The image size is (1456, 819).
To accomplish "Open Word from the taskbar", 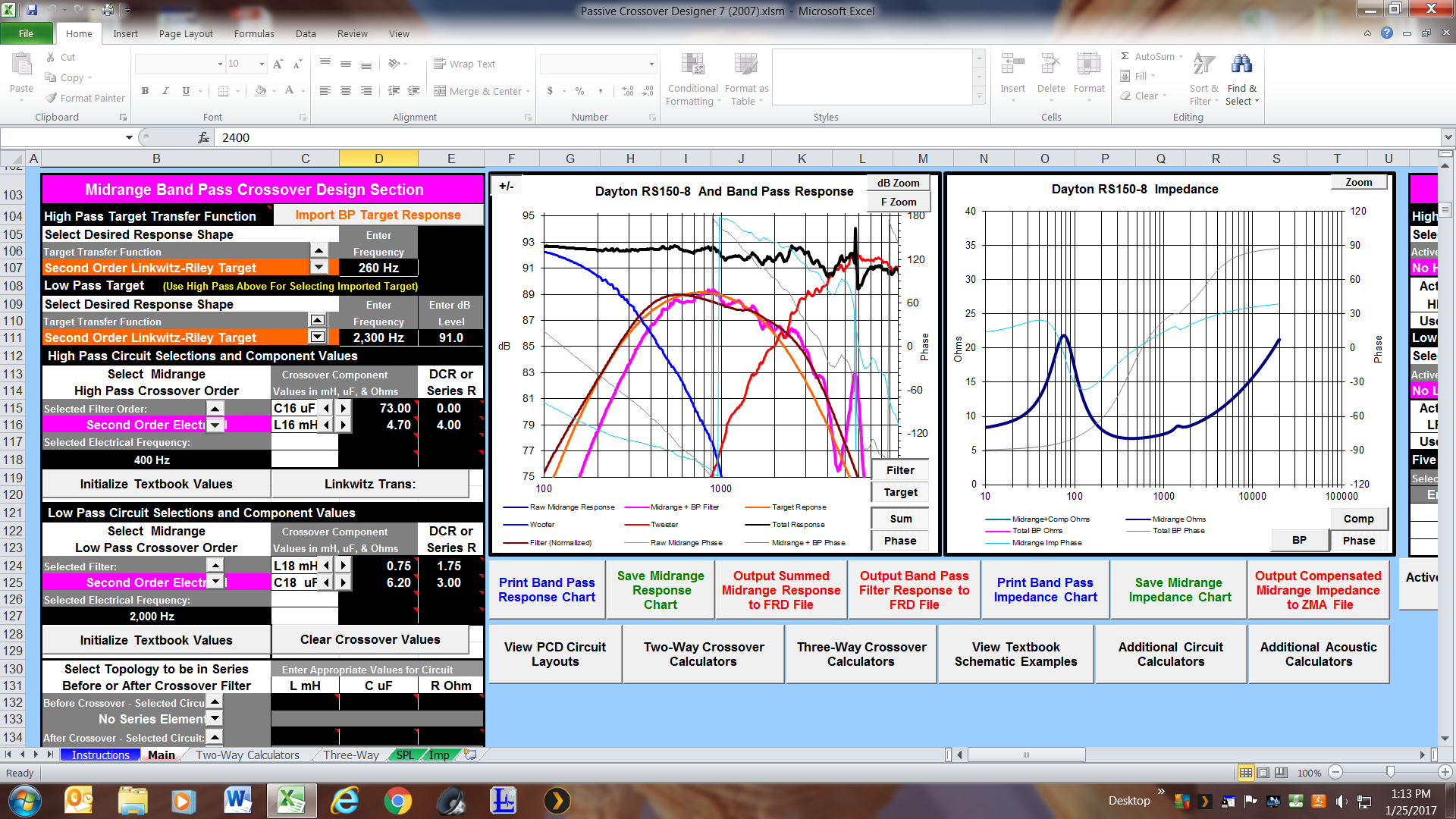I will tap(238, 801).
